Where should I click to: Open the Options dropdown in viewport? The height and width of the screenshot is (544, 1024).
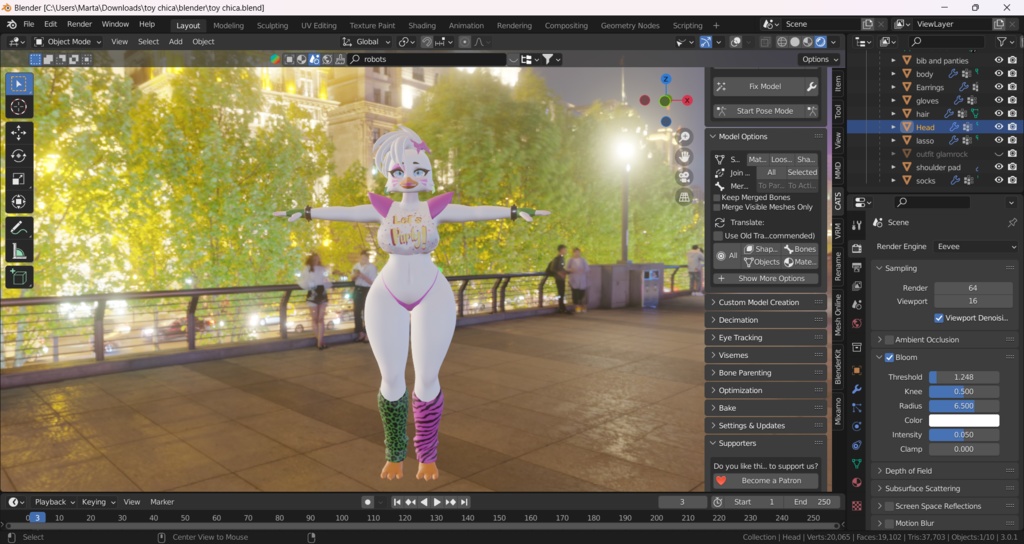tap(819, 59)
